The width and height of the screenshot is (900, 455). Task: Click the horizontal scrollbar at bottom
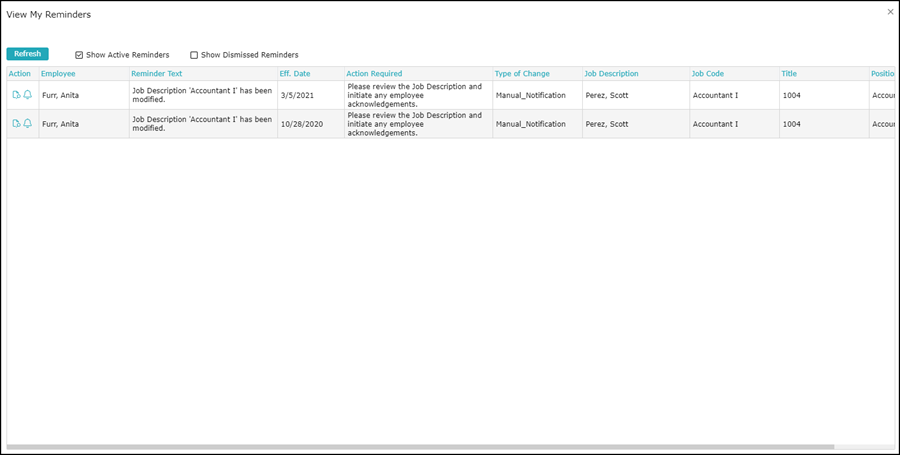[x=420, y=447]
